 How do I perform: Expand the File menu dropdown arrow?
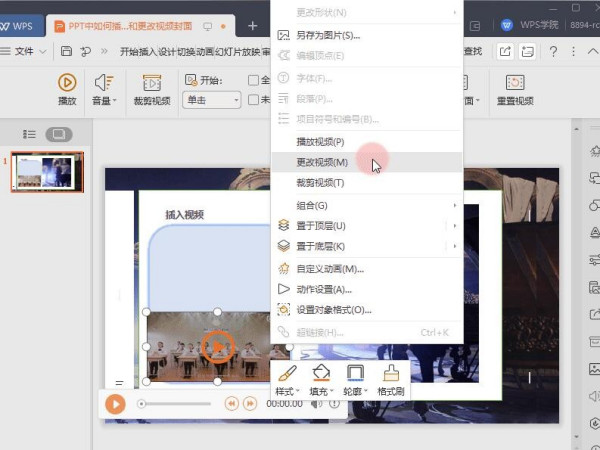43,51
